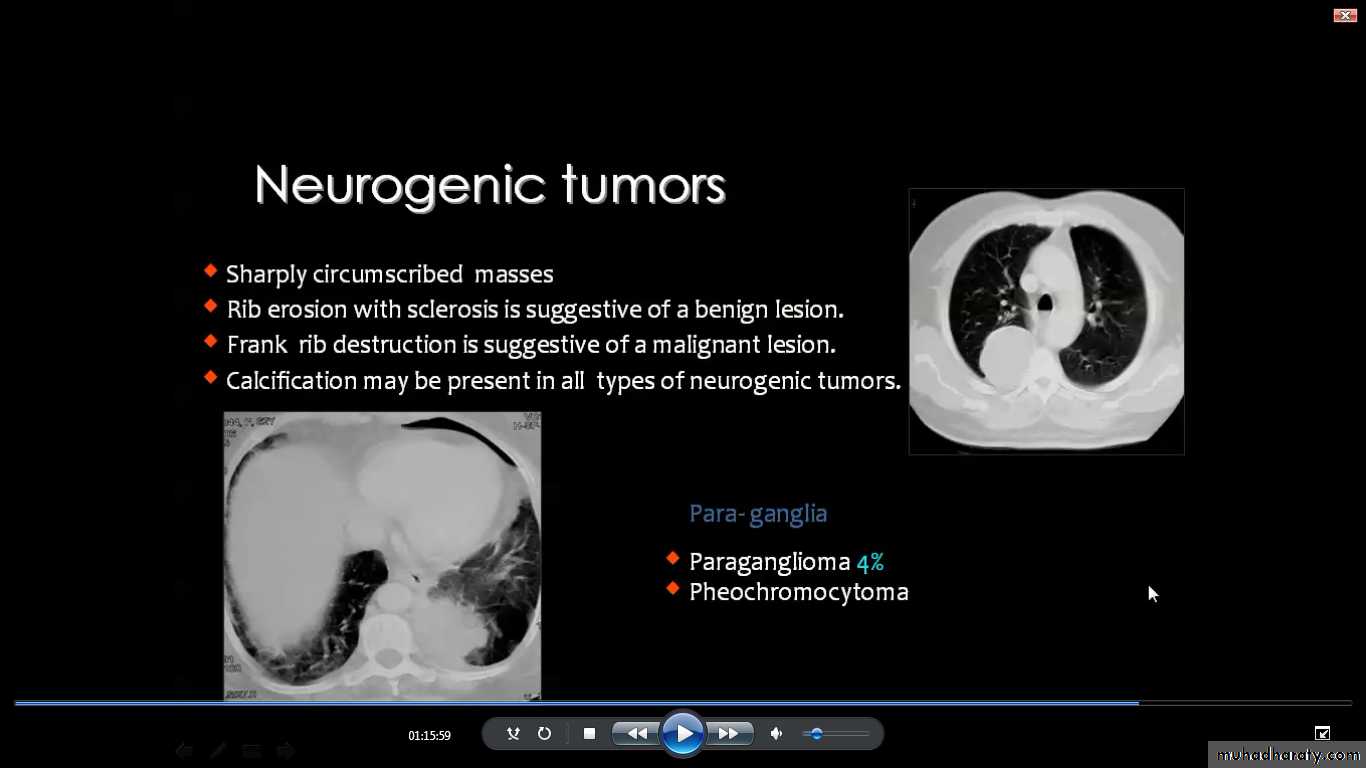Image resolution: width=1366 pixels, height=768 pixels.
Task: Click the faint slideshow forward arrow icon
Action: 286,750
